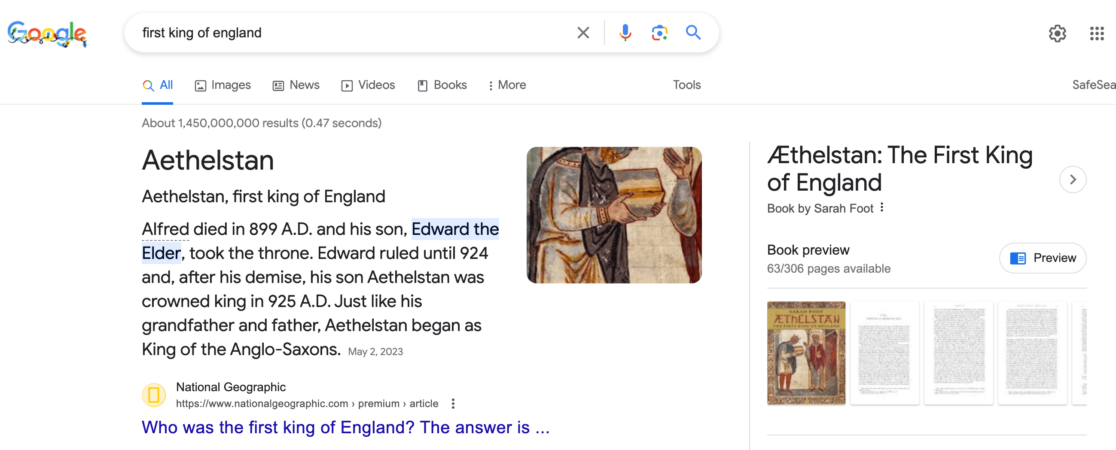The height and width of the screenshot is (450, 1116).
Task: Open the National Geographic article link
Action: click(345, 428)
